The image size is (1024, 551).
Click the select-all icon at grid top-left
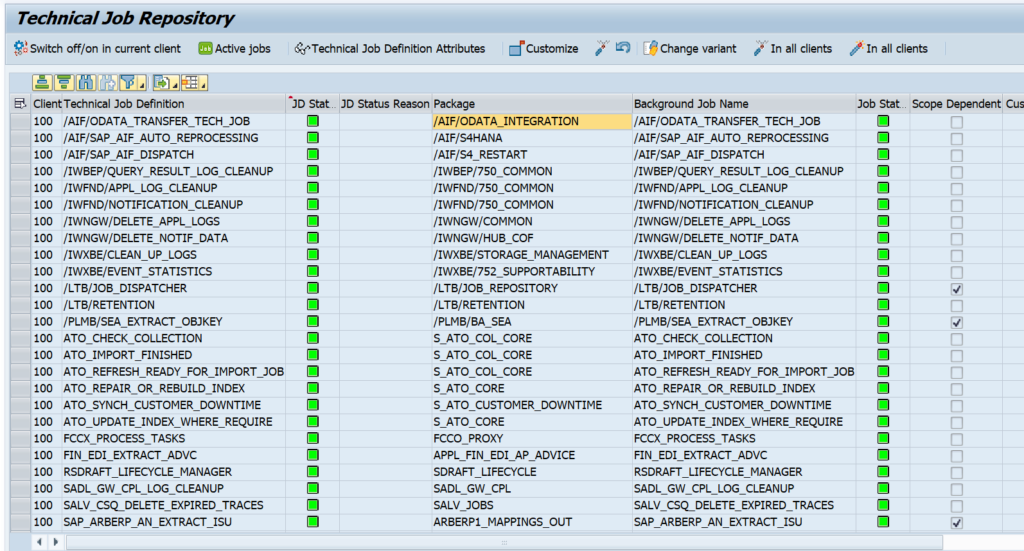click(19, 104)
